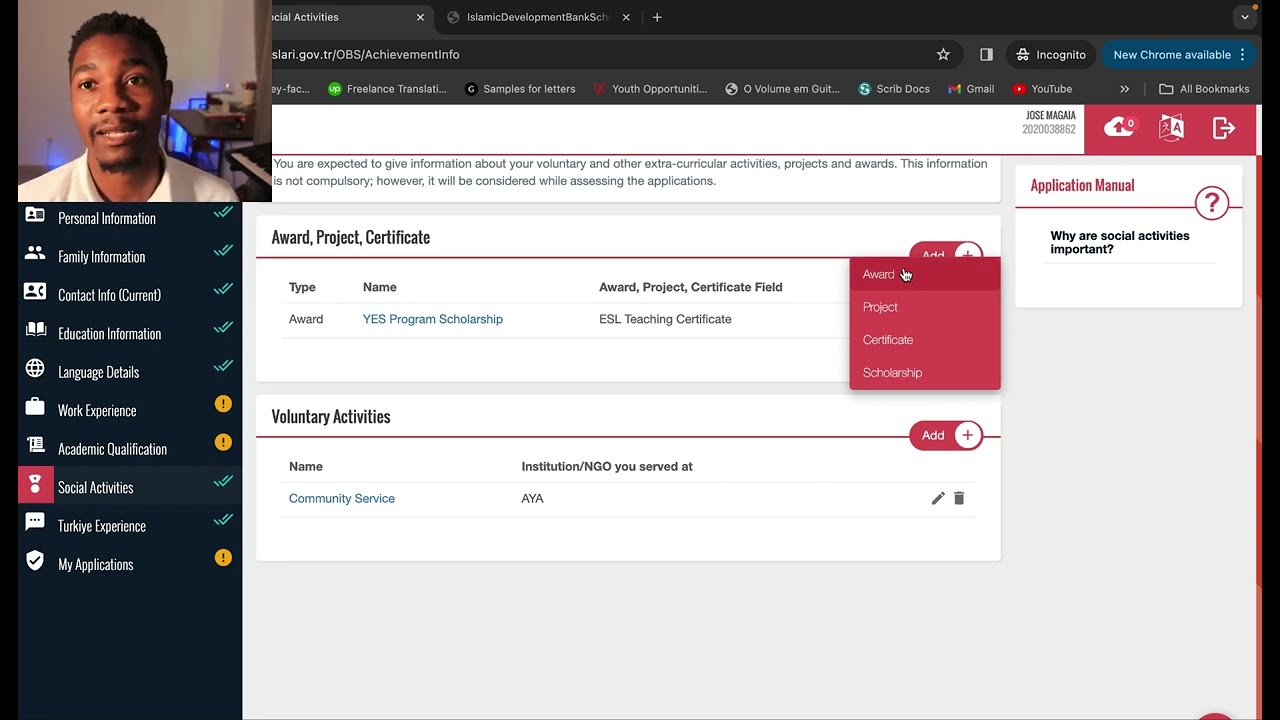
Task: Click the Family Information completed checkmark
Action: point(223,250)
